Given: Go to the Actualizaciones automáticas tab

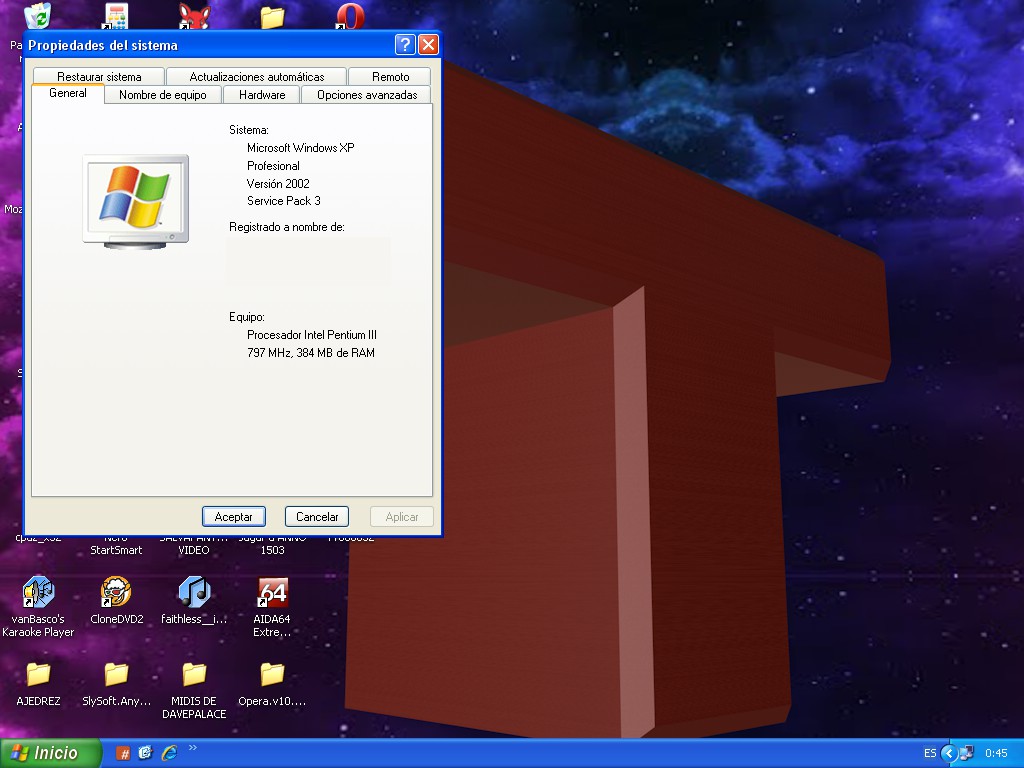Looking at the screenshot, I should (257, 77).
